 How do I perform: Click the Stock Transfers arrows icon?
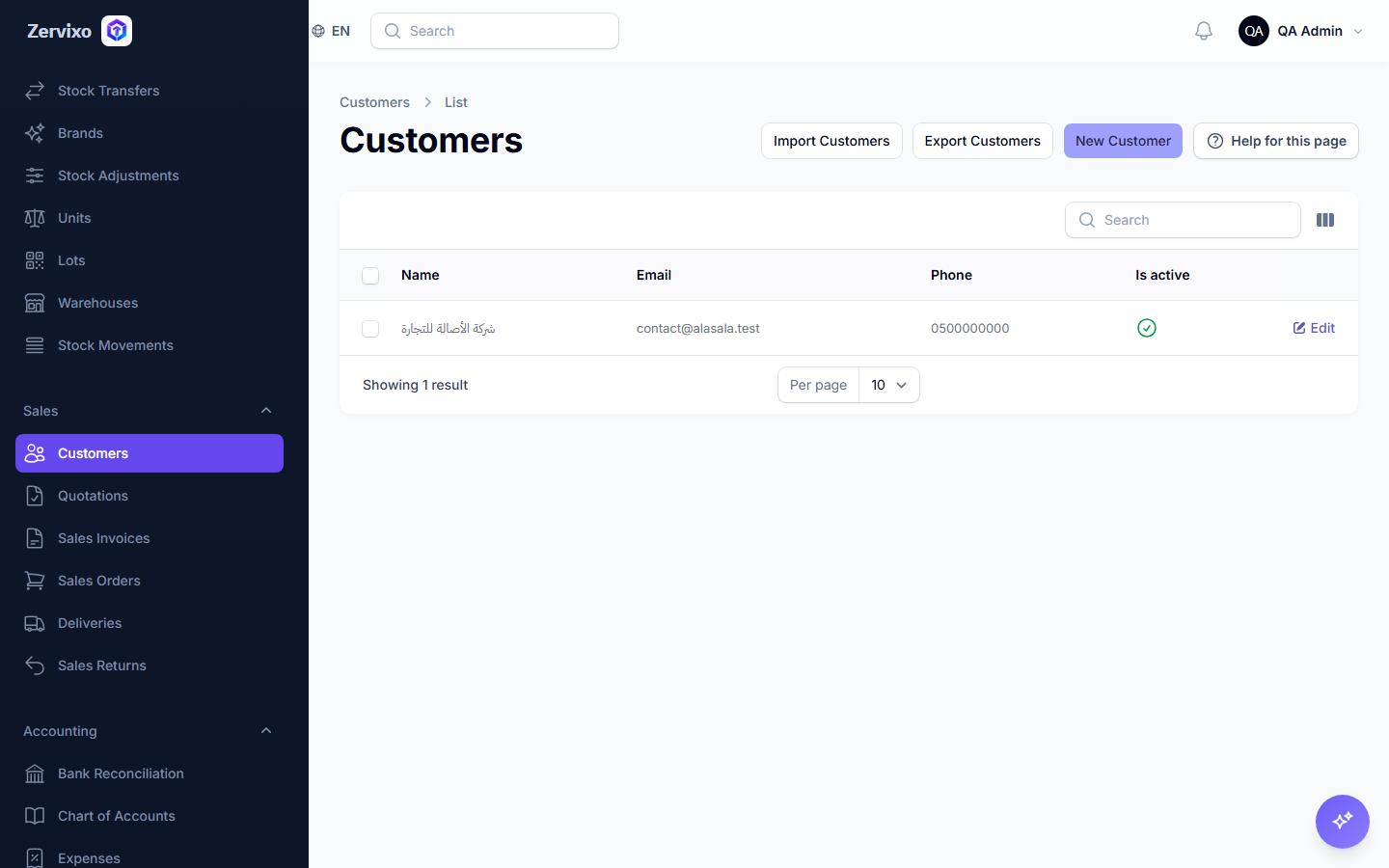(x=35, y=91)
